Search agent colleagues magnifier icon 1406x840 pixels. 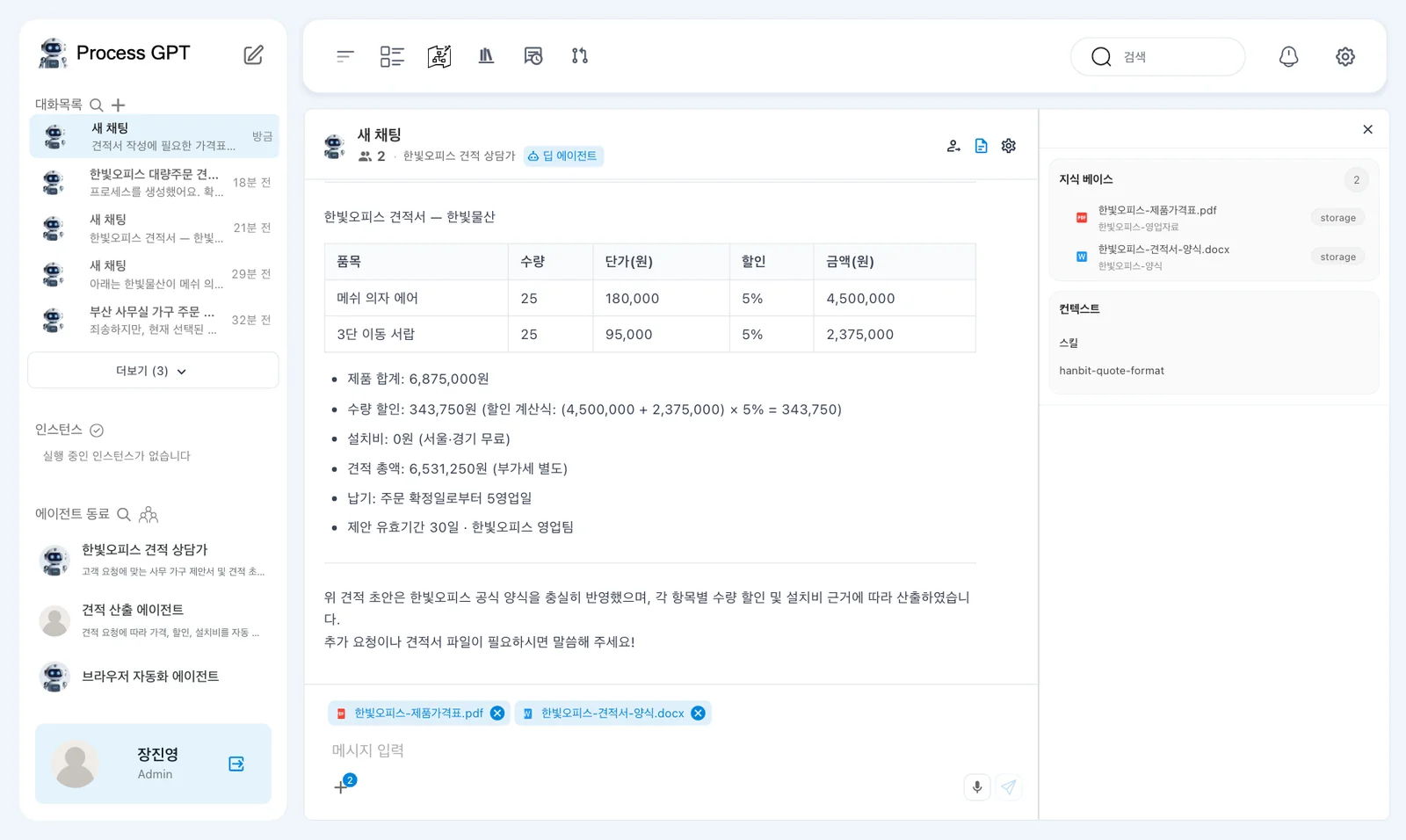coord(124,514)
